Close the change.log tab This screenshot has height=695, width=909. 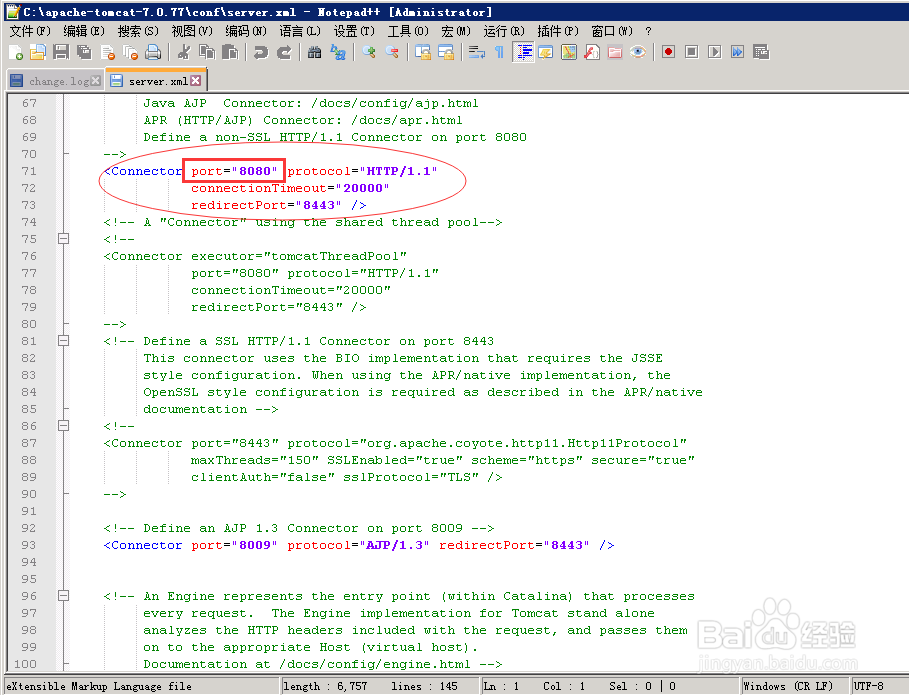coord(96,81)
